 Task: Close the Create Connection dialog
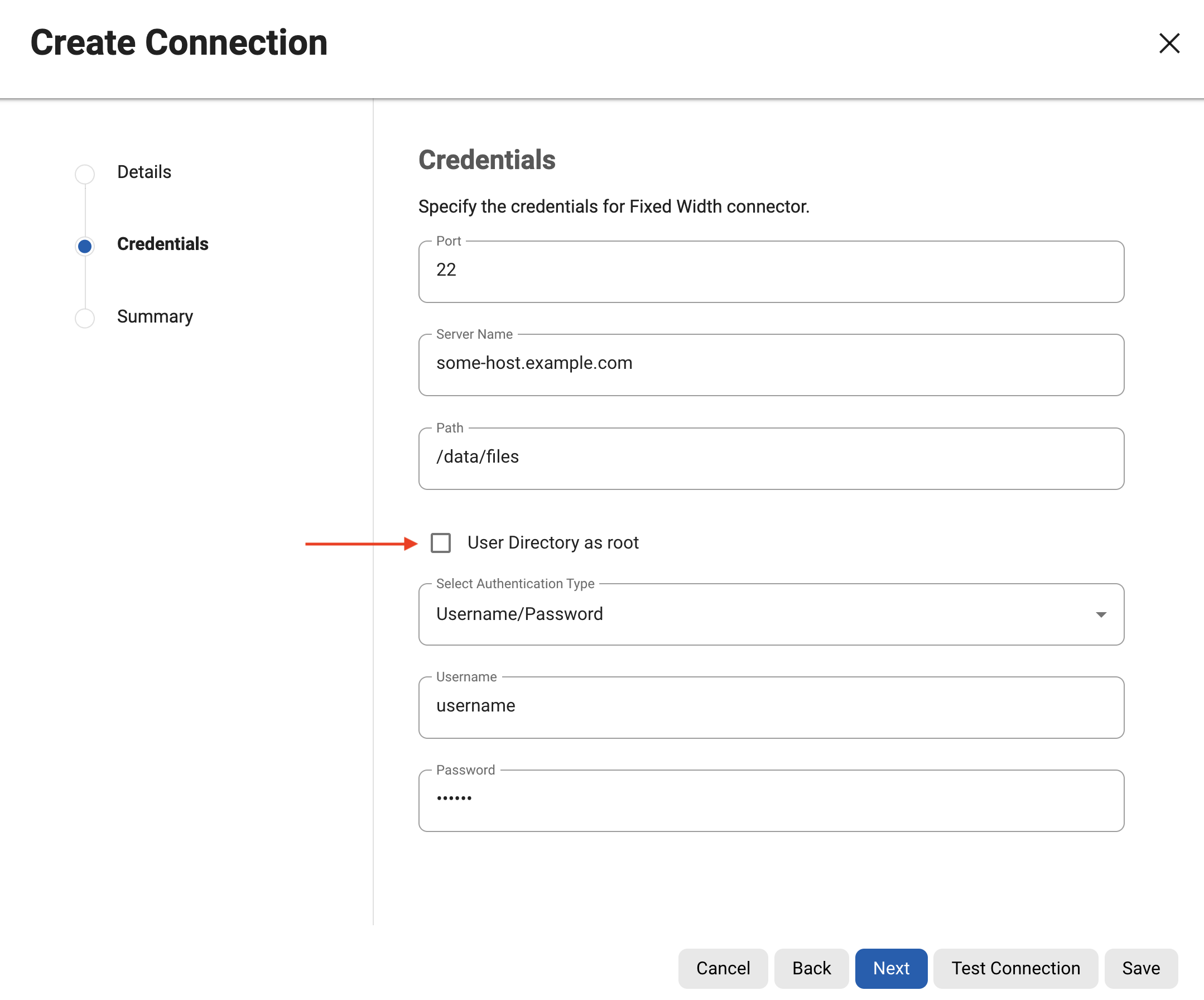click(1168, 43)
